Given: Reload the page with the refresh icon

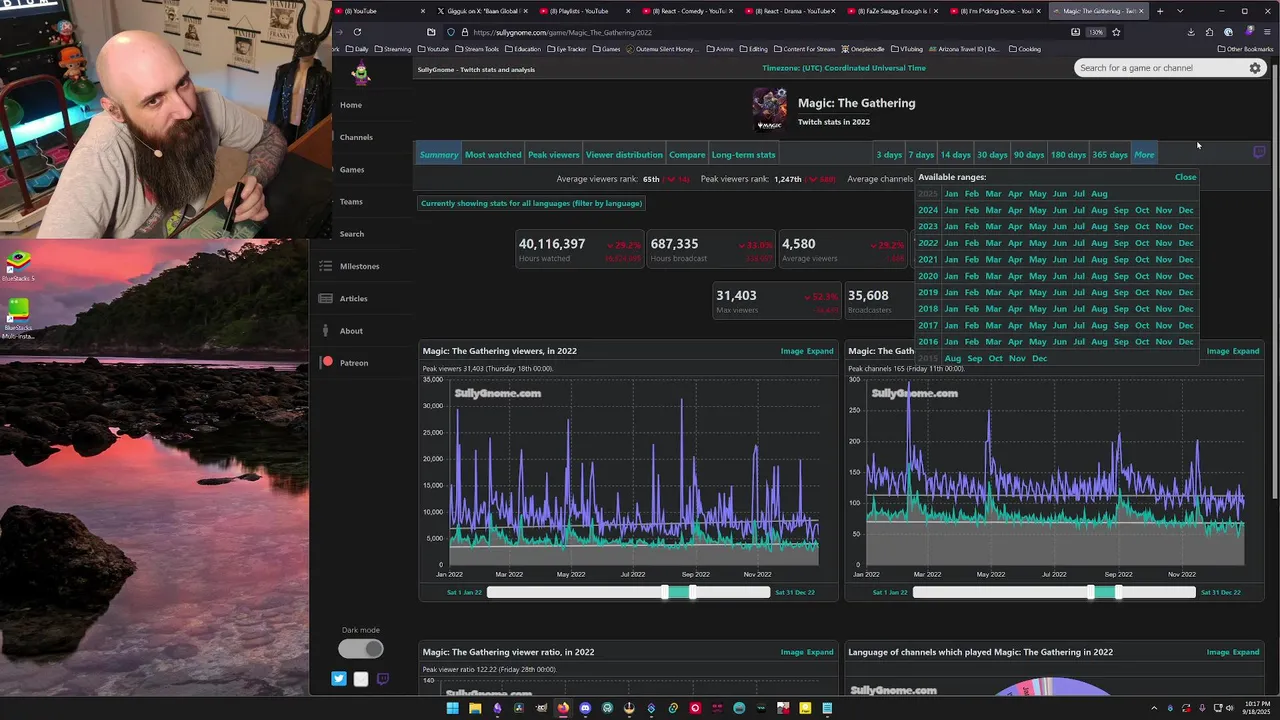Looking at the screenshot, I should click(357, 32).
